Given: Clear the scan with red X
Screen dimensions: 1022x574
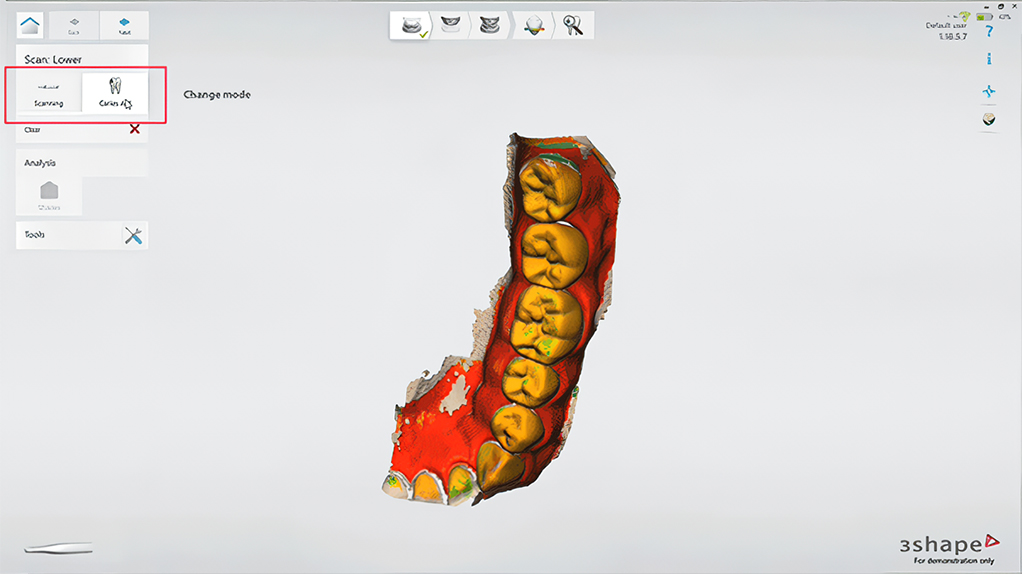Looking at the screenshot, I should [x=134, y=129].
